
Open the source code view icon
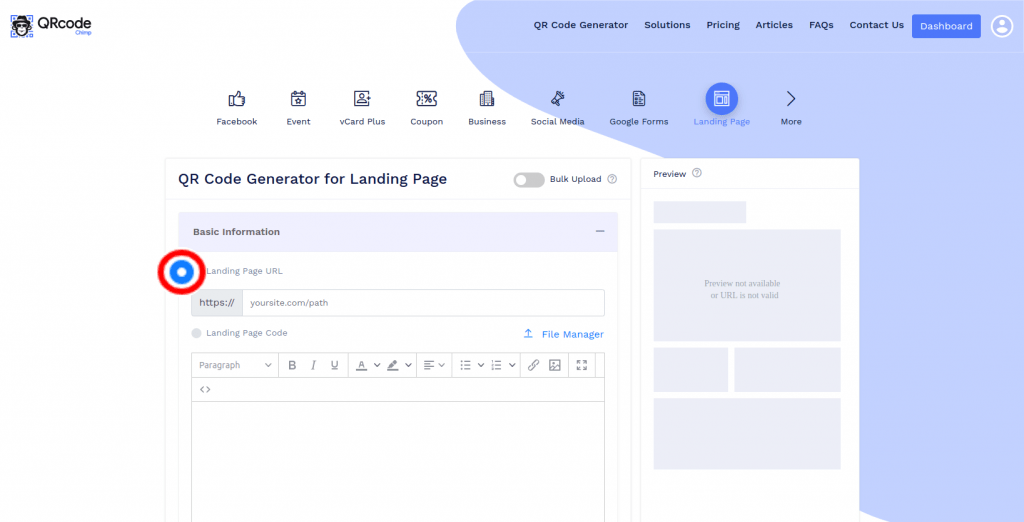(205, 389)
